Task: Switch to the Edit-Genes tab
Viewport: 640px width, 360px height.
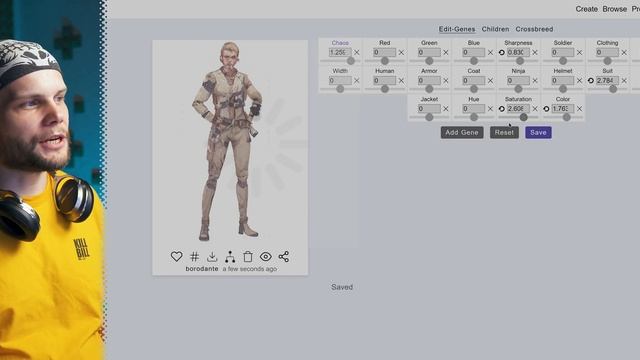Action: 457,29
